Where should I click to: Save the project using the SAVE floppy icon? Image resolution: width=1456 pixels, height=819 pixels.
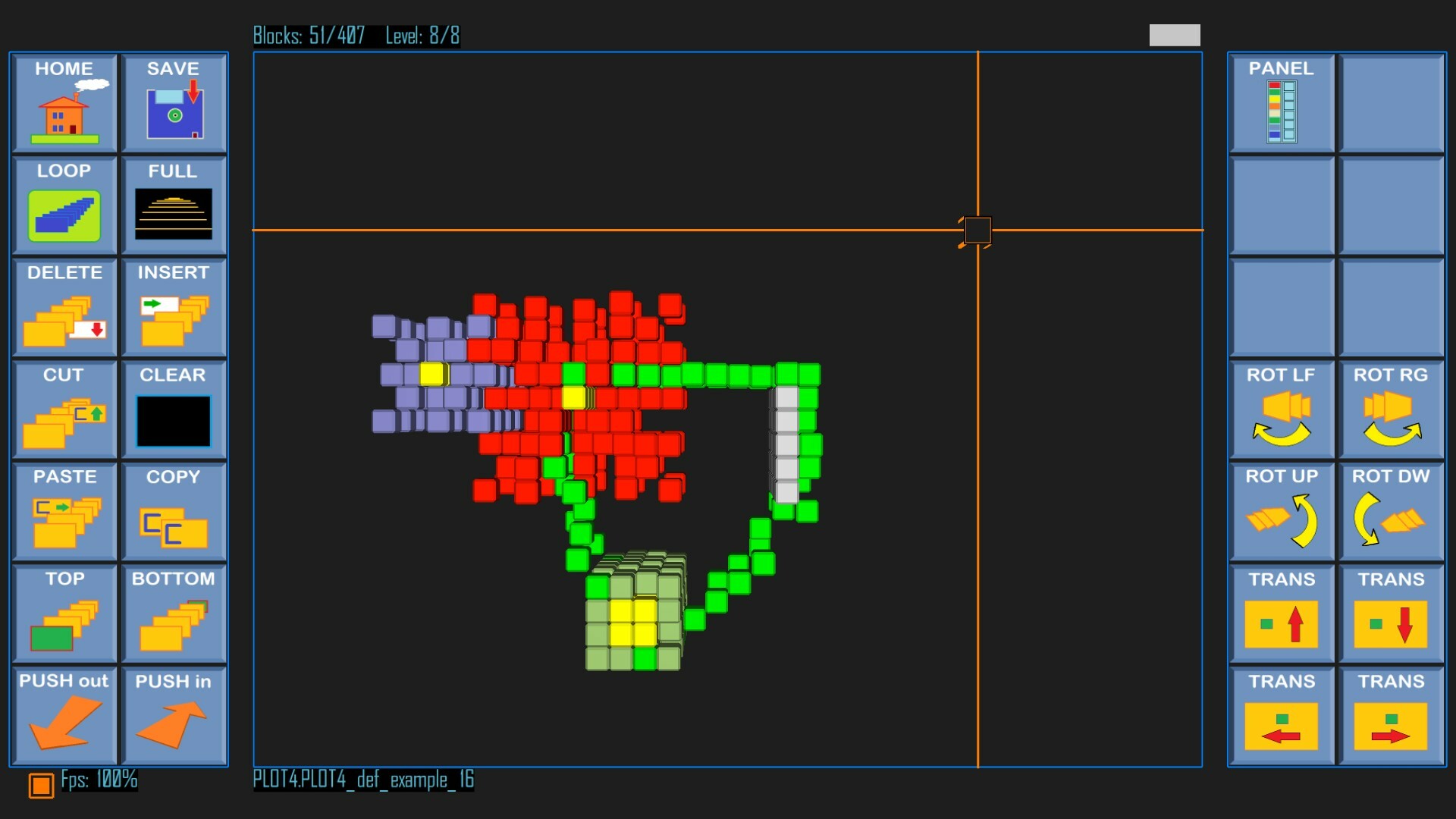(174, 104)
